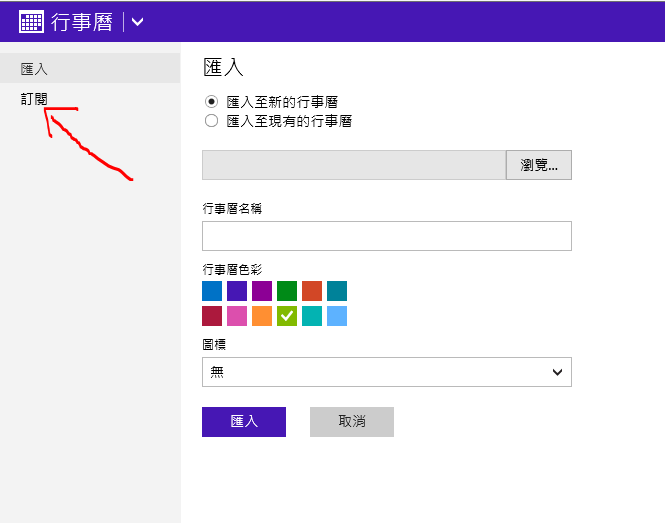Choose the orange-red color swatch

(312, 291)
